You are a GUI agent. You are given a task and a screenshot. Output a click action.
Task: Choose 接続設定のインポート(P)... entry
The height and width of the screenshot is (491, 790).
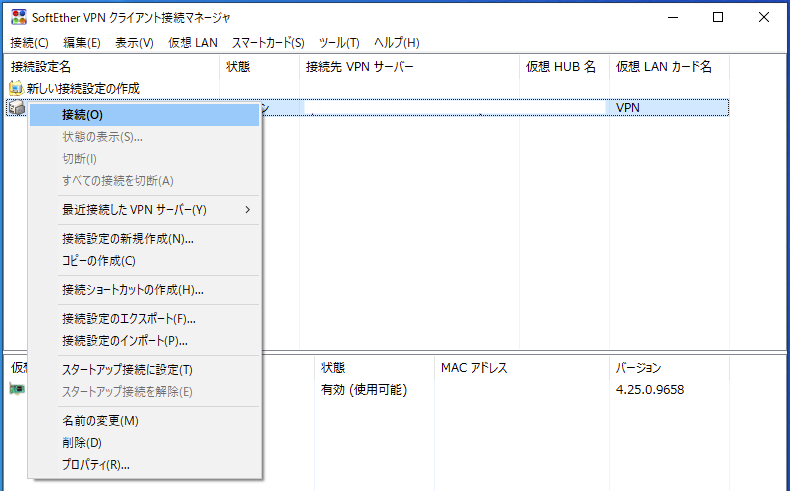coord(145,341)
